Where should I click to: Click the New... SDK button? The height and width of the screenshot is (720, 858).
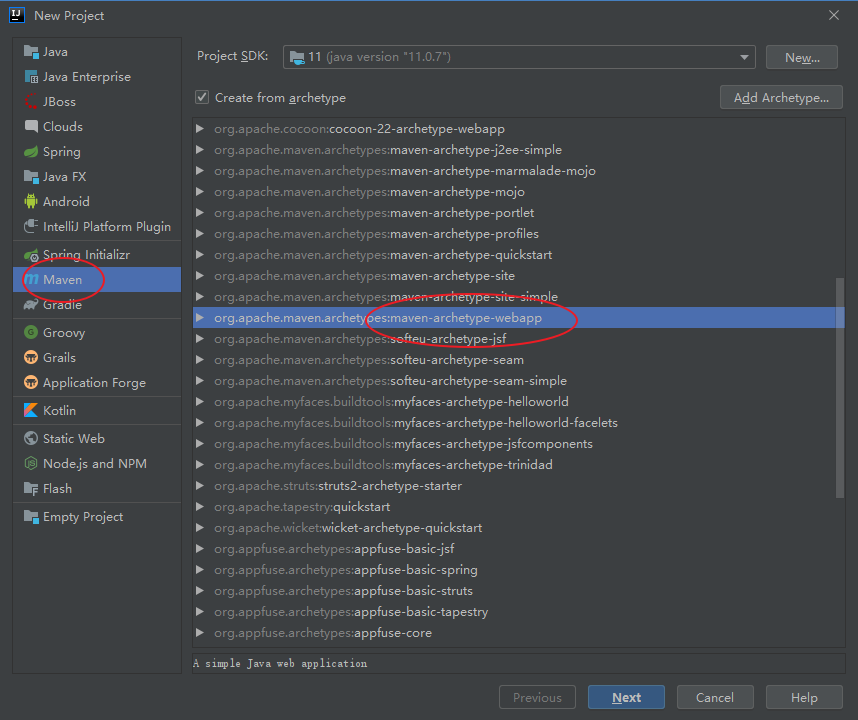(802, 57)
